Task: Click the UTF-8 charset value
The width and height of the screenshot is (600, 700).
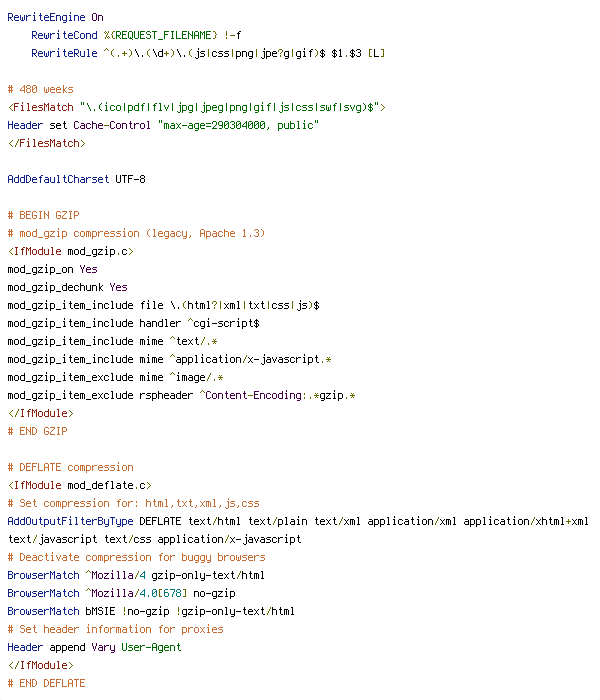Action: [130, 179]
